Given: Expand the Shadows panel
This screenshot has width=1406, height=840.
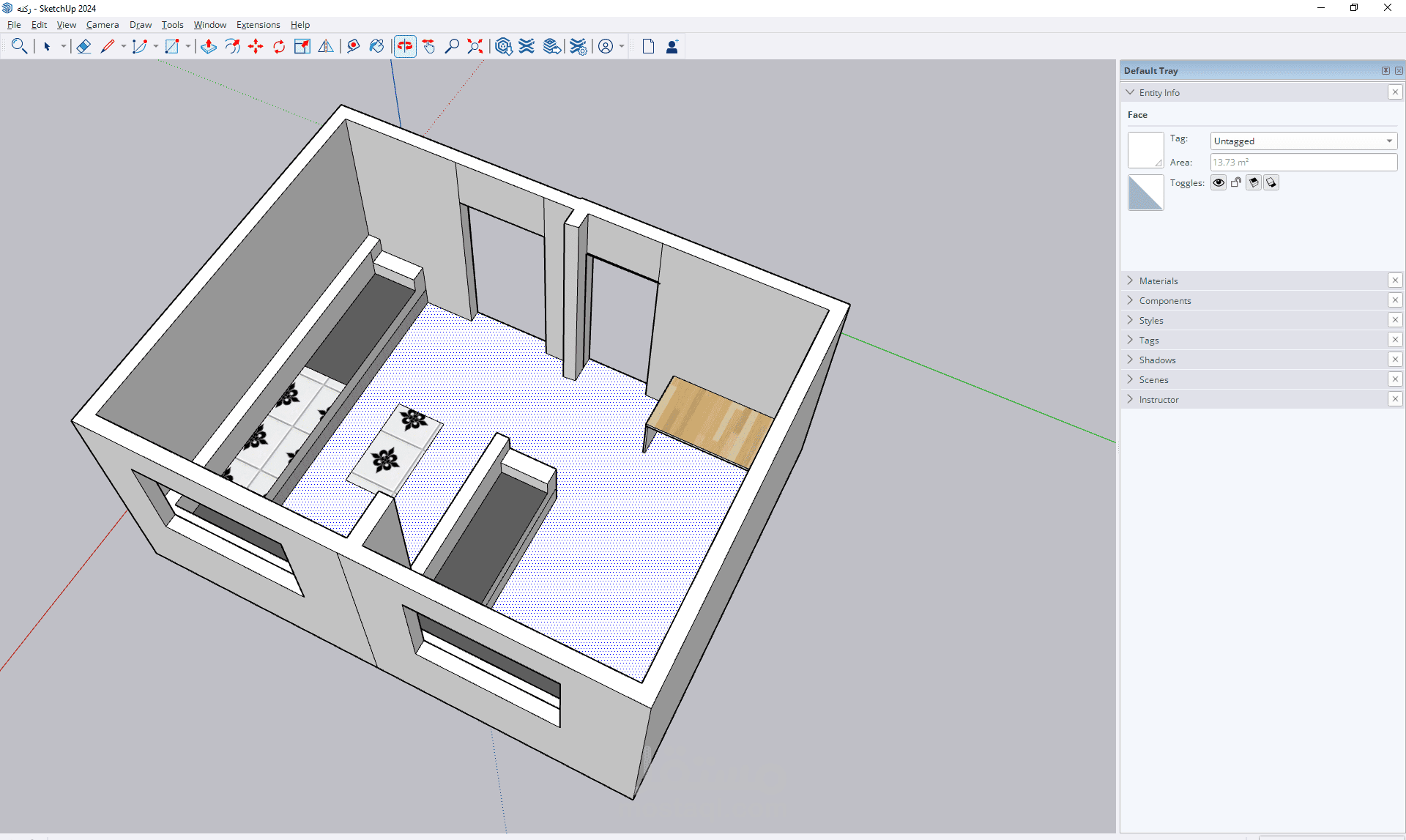Looking at the screenshot, I should click(x=1157, y=360).
